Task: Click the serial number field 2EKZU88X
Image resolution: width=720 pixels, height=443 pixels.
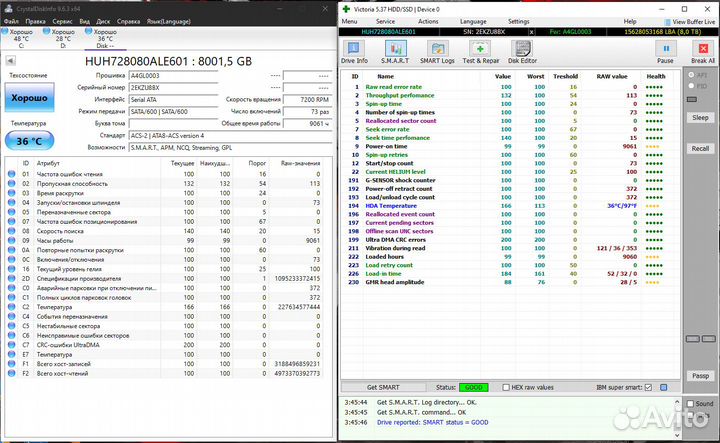Action: 173,88
